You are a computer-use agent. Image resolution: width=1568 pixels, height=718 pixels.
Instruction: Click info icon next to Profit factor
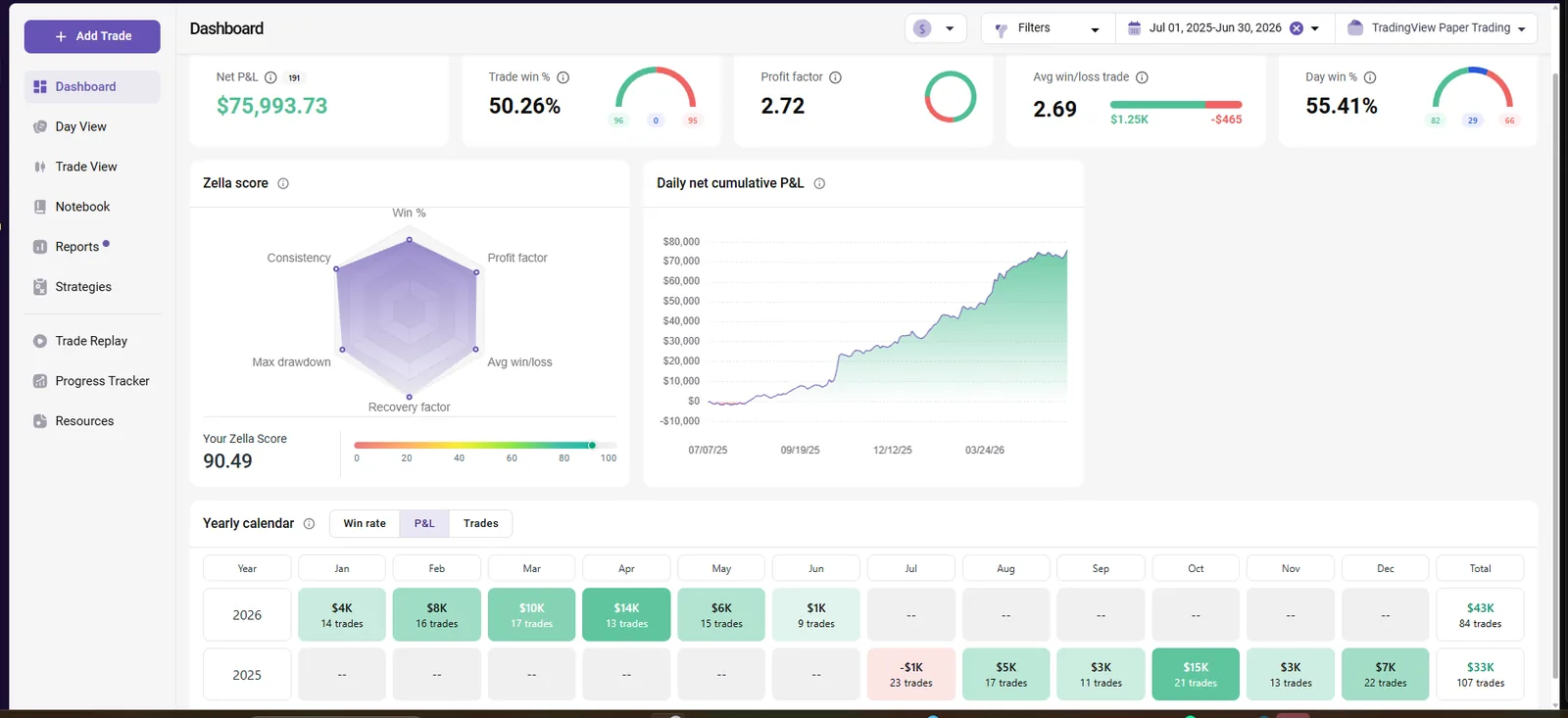coord(836,77)
